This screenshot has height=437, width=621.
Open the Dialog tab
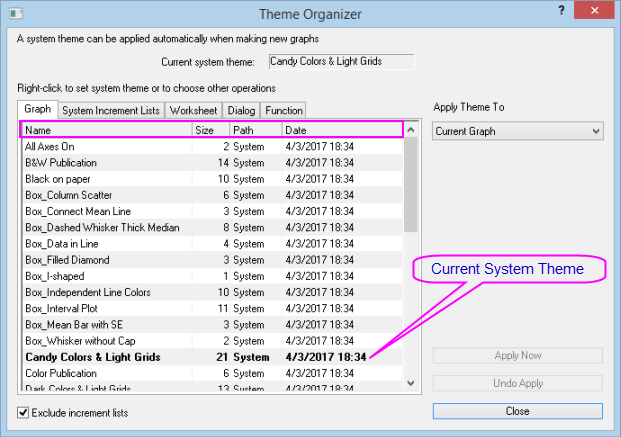pyautogui.click(x=241, y=110)
